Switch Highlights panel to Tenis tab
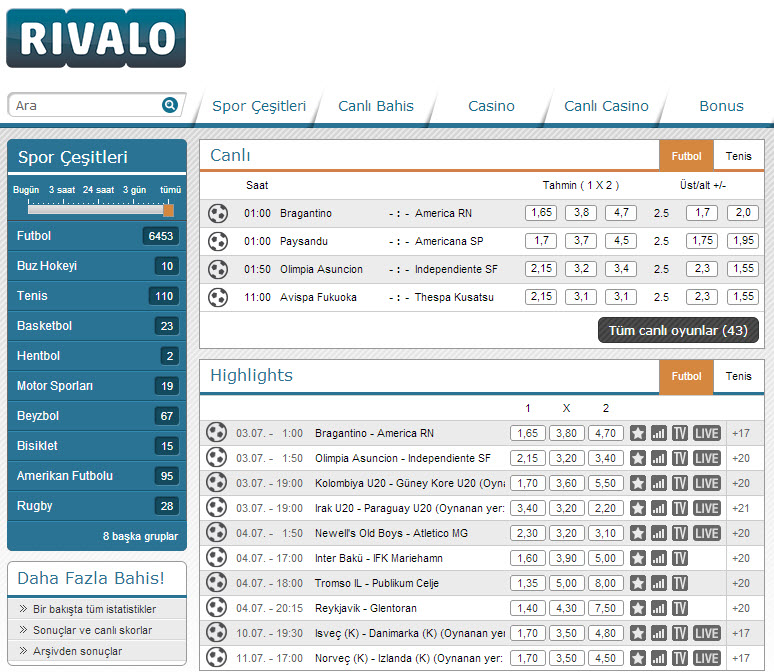Screen dimensions: 774x672 point(738,376)
